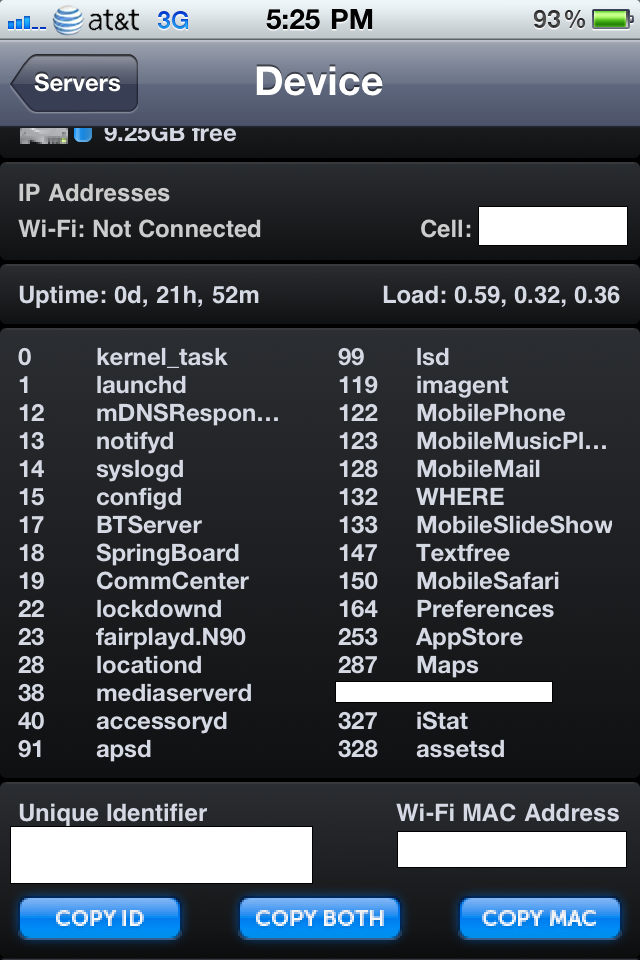Tap the 5:25 PM clock in status bar
The image size is (640, 960).
click(319, 20)
